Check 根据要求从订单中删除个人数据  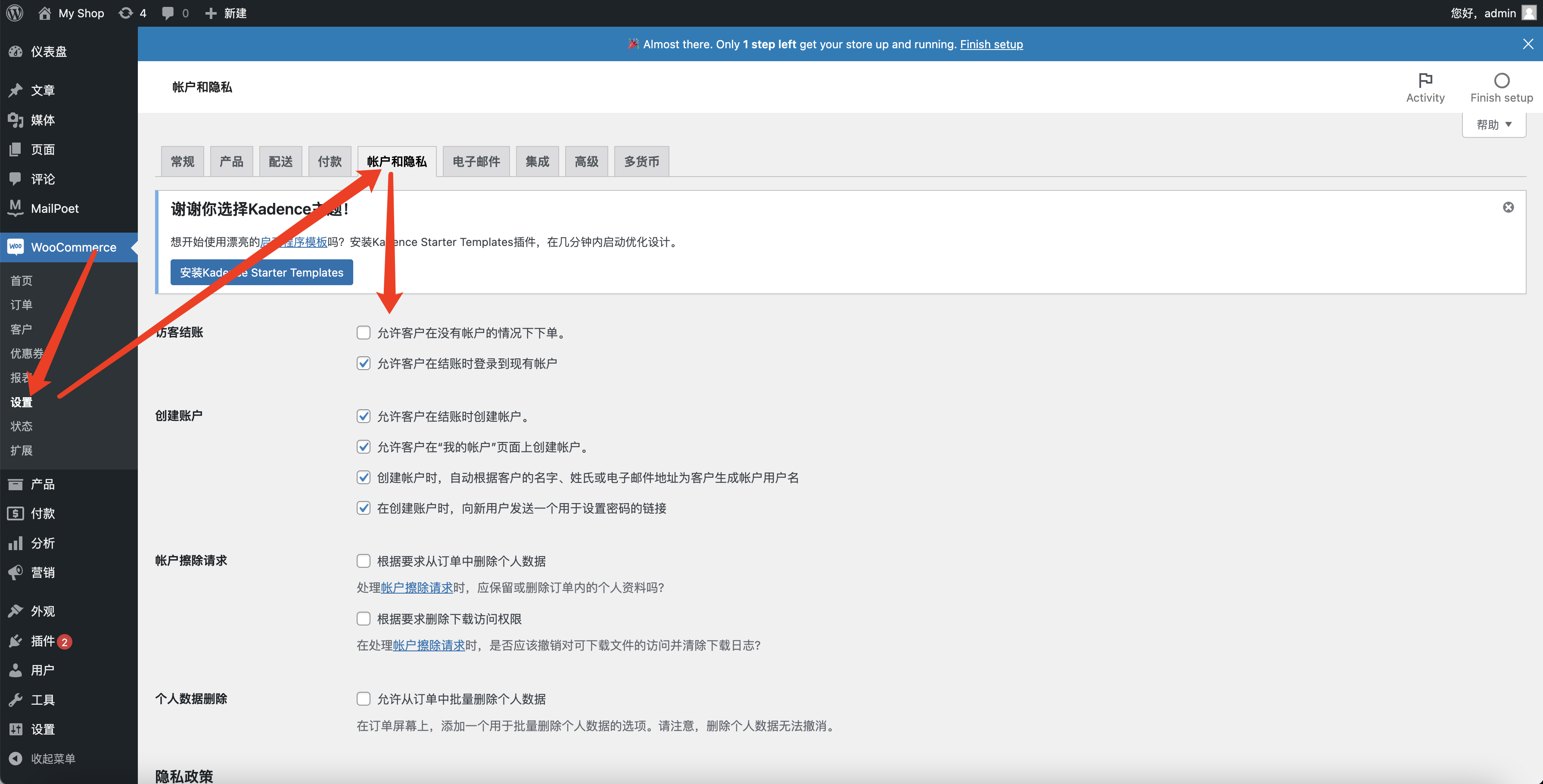click(x=364, y=560)
